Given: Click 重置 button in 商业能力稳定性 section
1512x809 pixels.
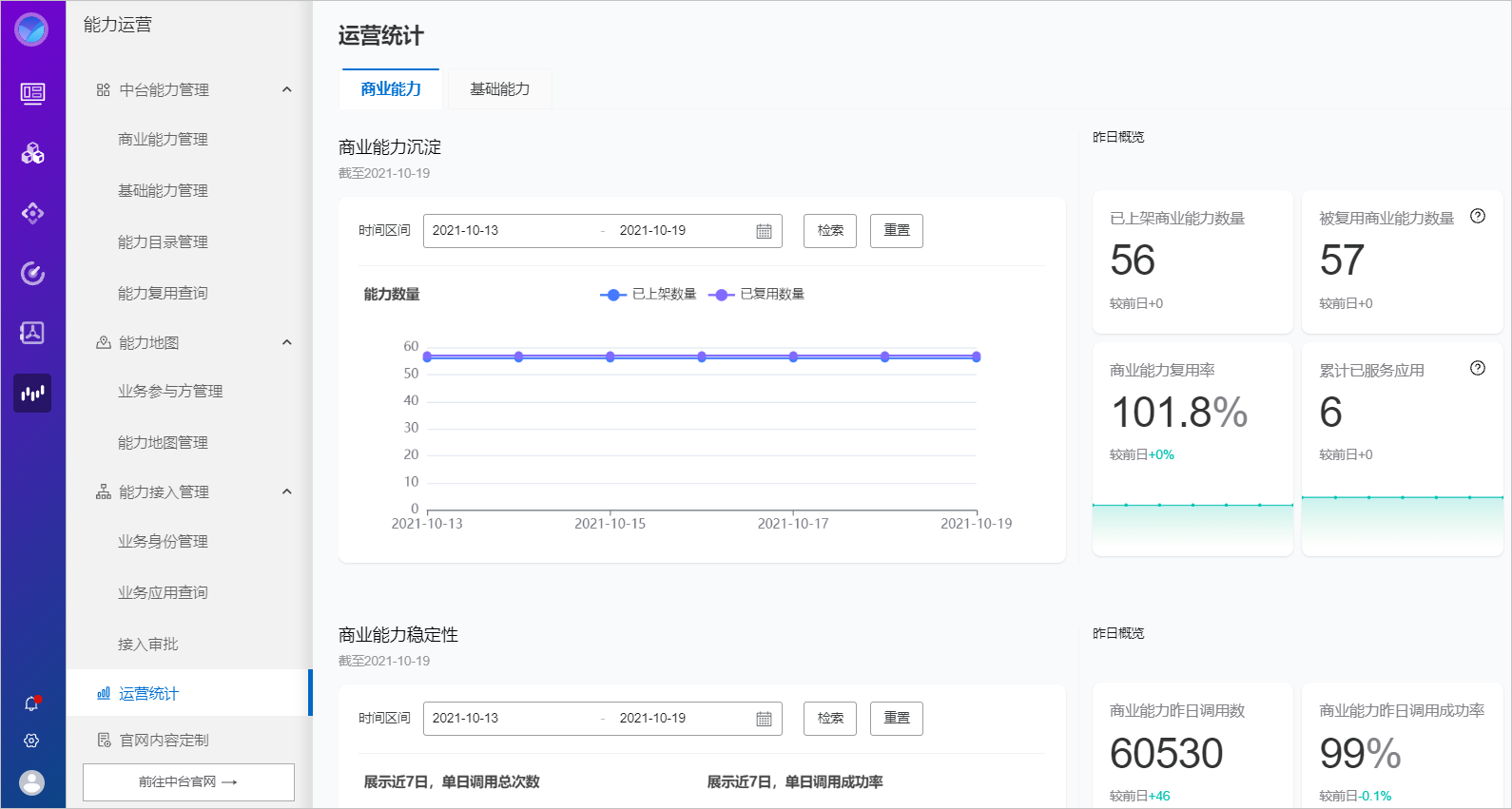Looking at the screenshot, I should coord(897,719).
